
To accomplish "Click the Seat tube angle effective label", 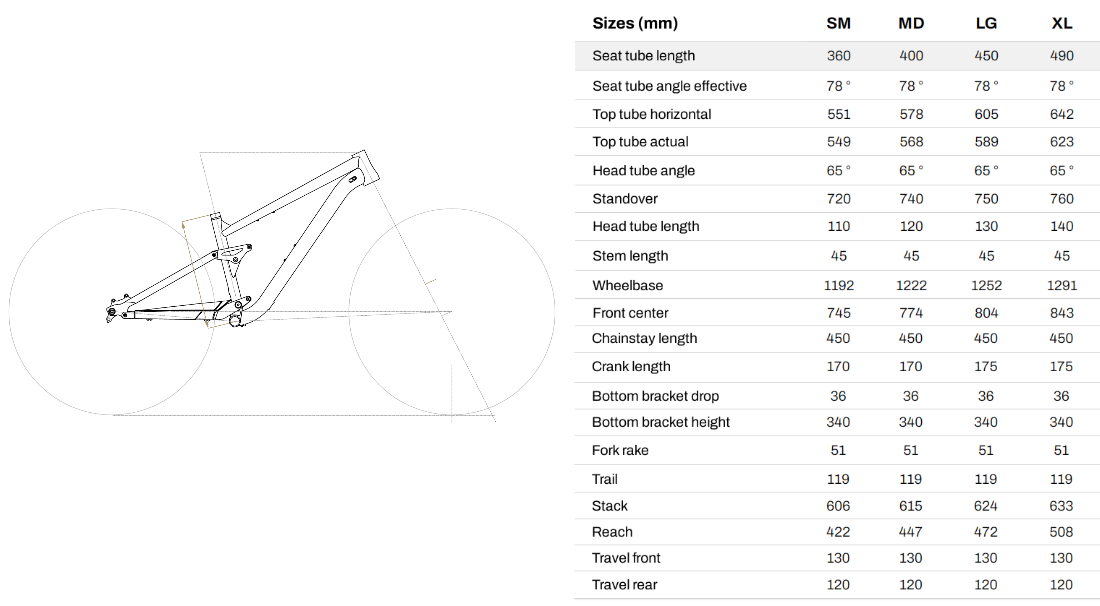I will click(669, 86).
